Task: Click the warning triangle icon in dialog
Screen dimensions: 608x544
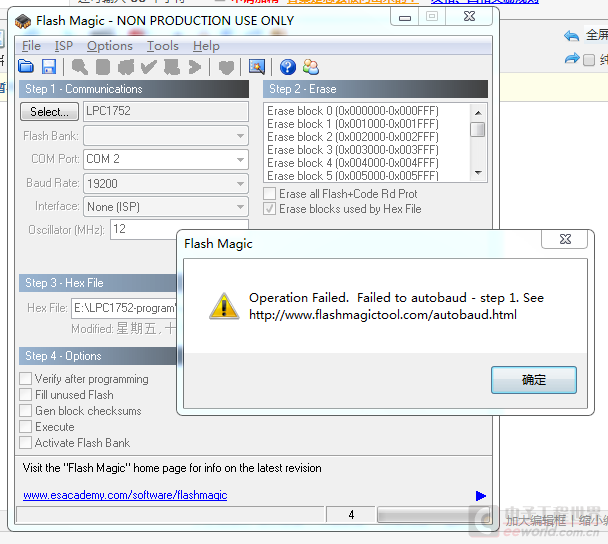Action: pos(224,306)
